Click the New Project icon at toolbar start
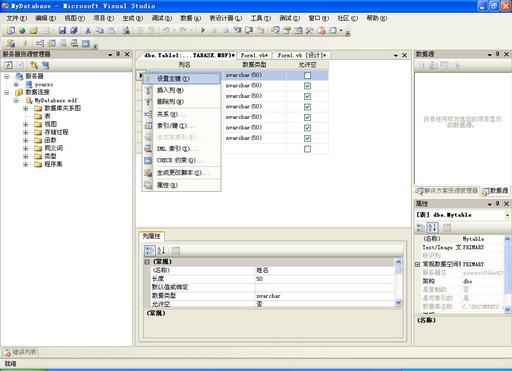This screenshot has height=371, width=512. coord(11,31)
